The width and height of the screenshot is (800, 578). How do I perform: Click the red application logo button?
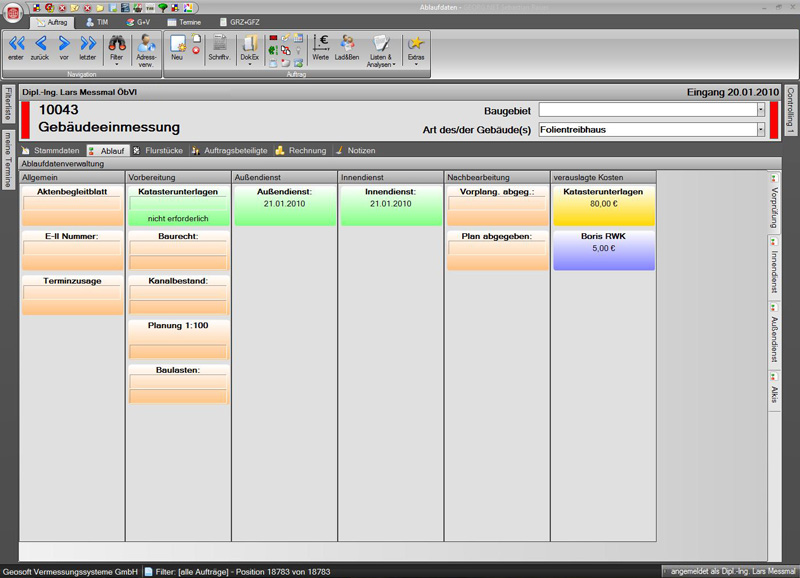[13, 13]
